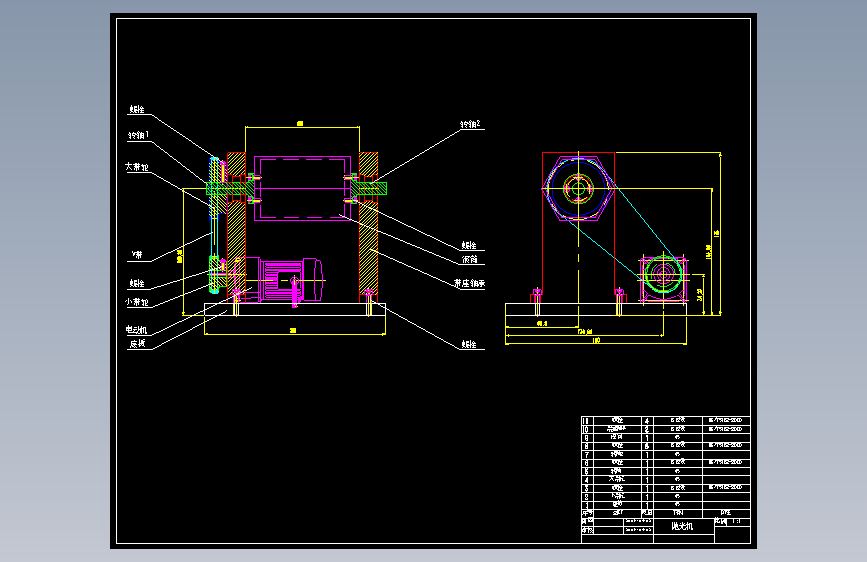The width and height of the screenshot is (867, 562).
Task: Click the hexagonal large pulley in side view
Action: tap(578, 189)
